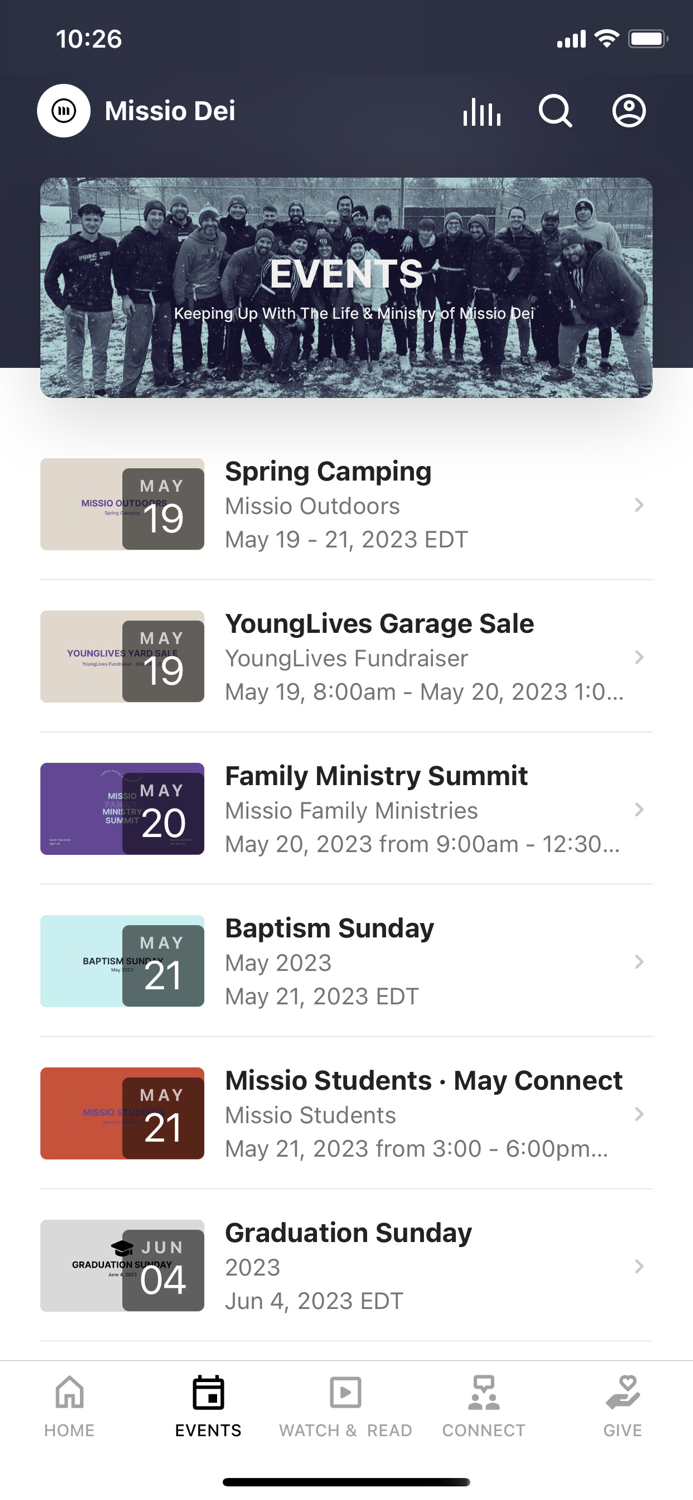The height and width of the screenshot is (1500, 693).
Task: Tap the Events banner photo
Action: tap(346, 287)
